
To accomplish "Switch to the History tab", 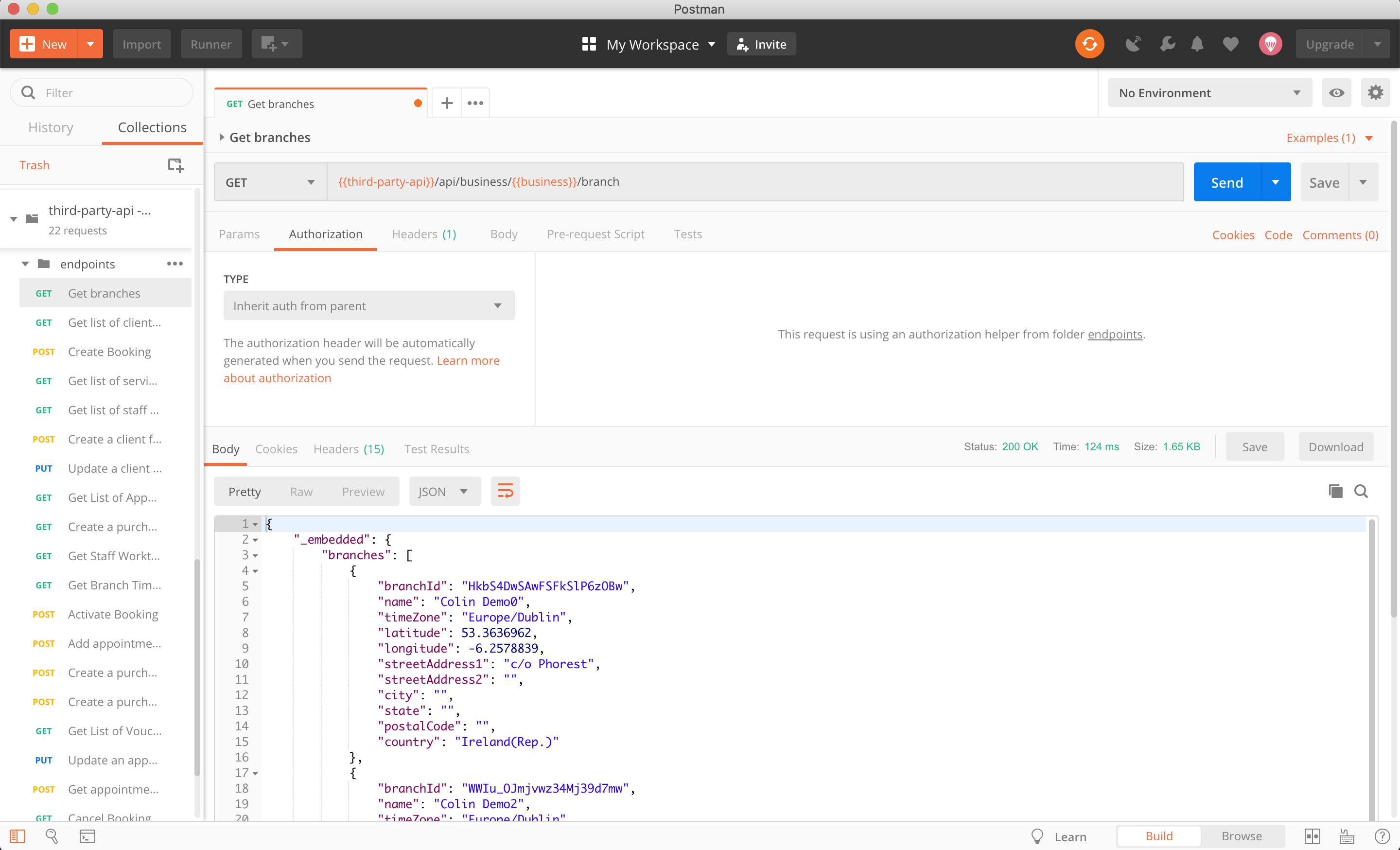I will (51, 127).
